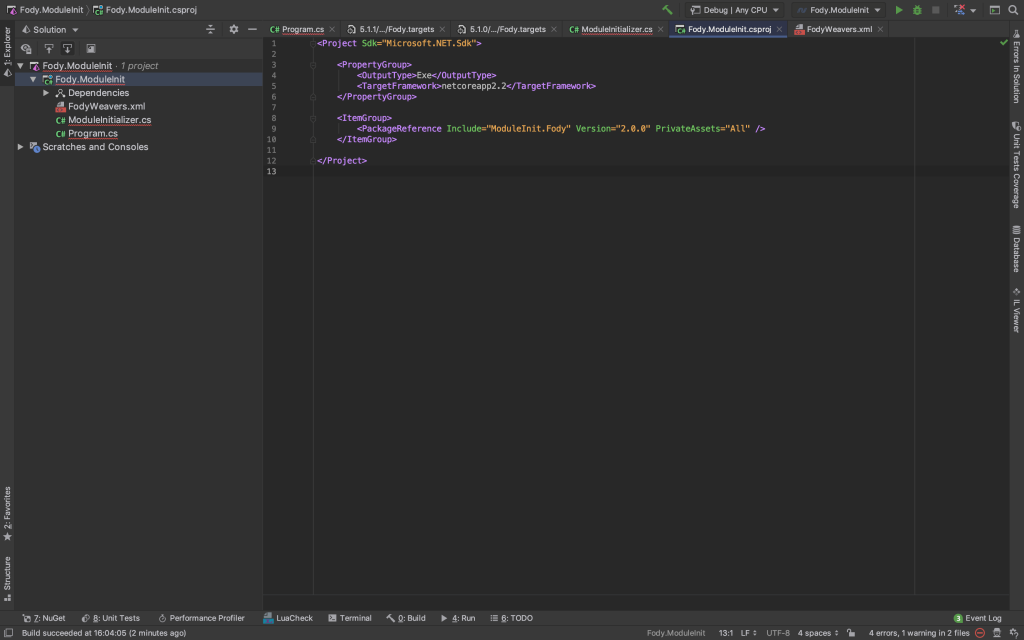
Task: Open the Run tool window
Action: [x=457, y=618]
